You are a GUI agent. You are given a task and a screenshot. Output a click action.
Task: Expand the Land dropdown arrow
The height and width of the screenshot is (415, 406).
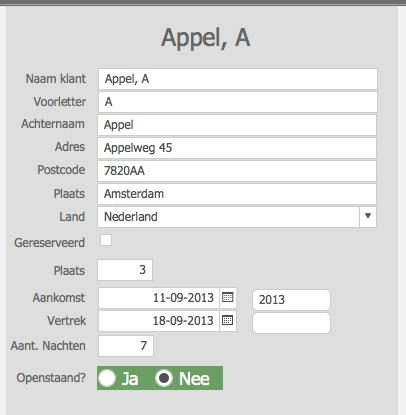point(368,217)
